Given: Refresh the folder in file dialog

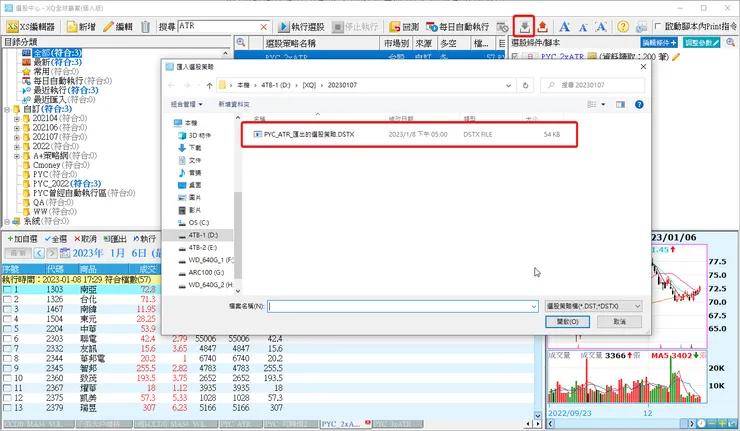Looking at the screenshot, I should click(x=525, y=85).
